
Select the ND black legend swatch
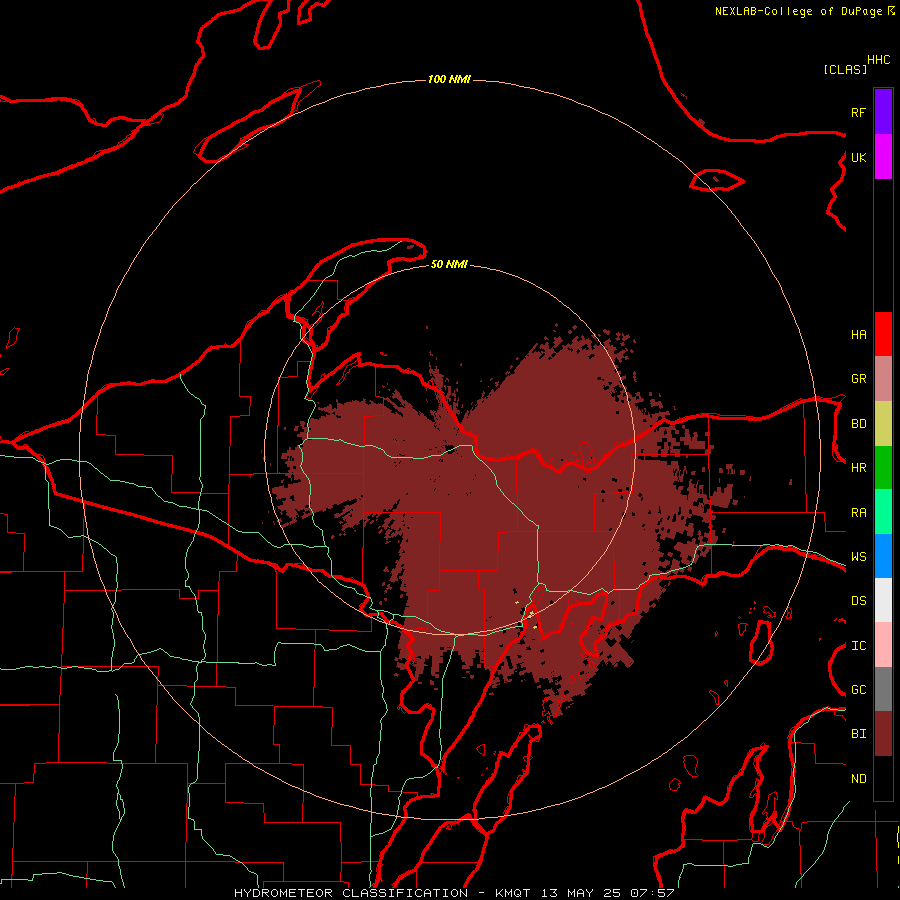tap(883, 778)
